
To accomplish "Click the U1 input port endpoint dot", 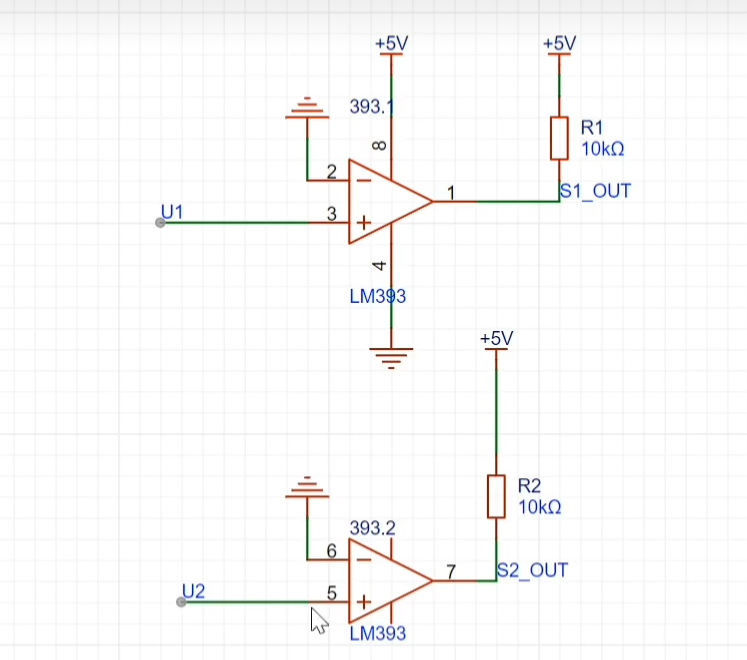I will [160, 223].
